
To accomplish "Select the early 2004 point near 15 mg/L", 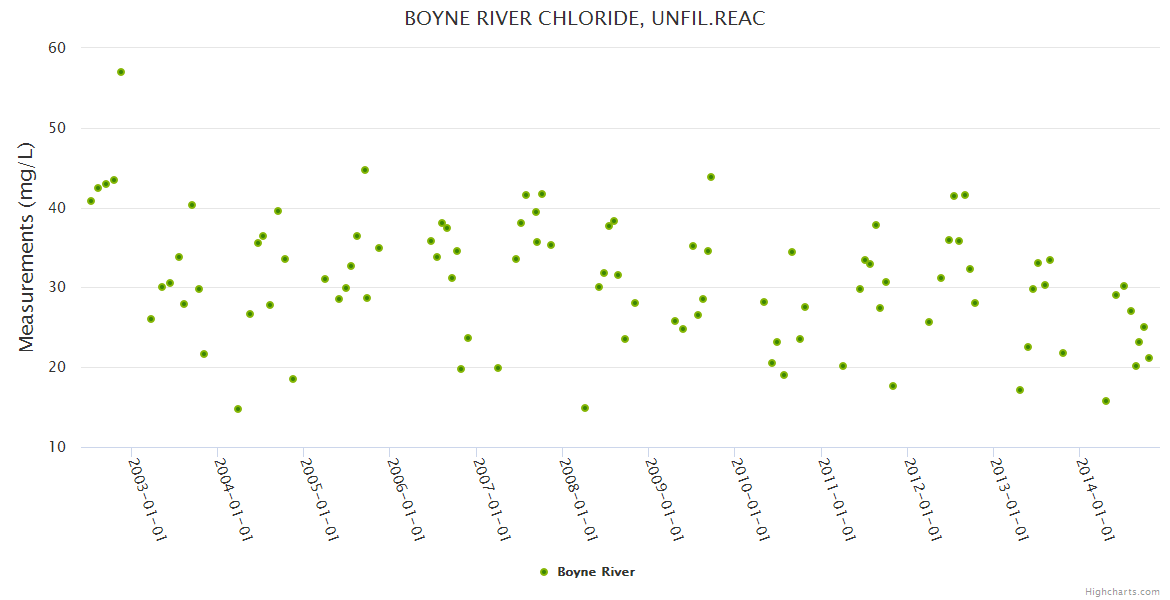I will coord(238,409).
